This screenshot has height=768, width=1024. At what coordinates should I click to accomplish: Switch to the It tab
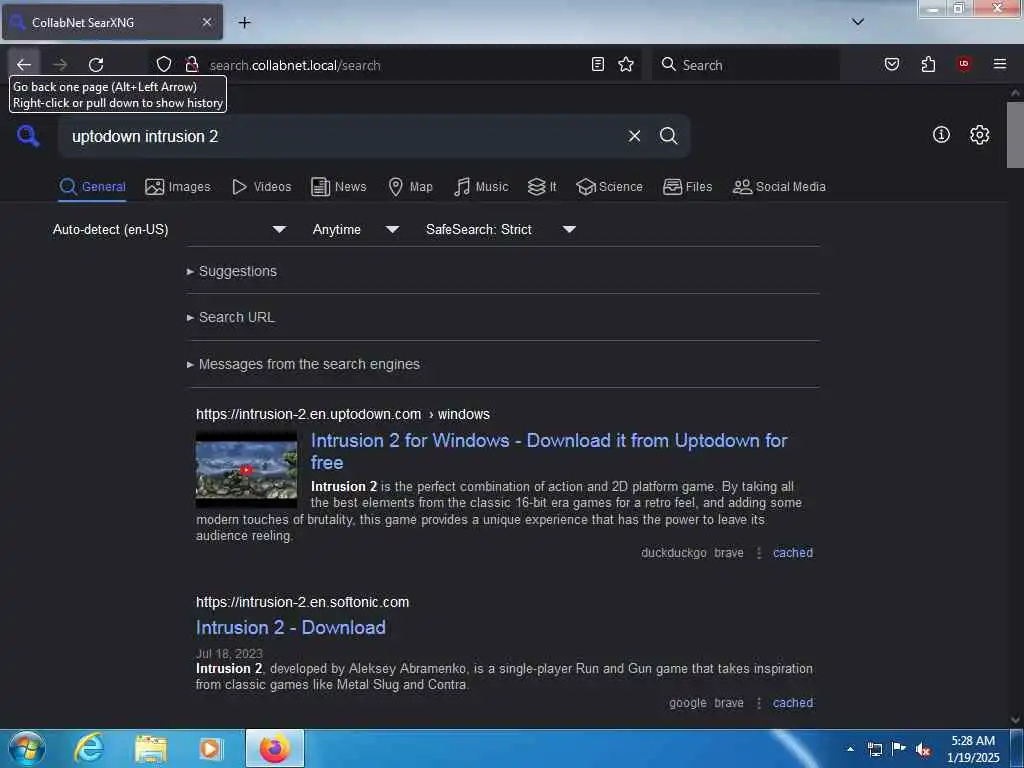coord(542,187)
